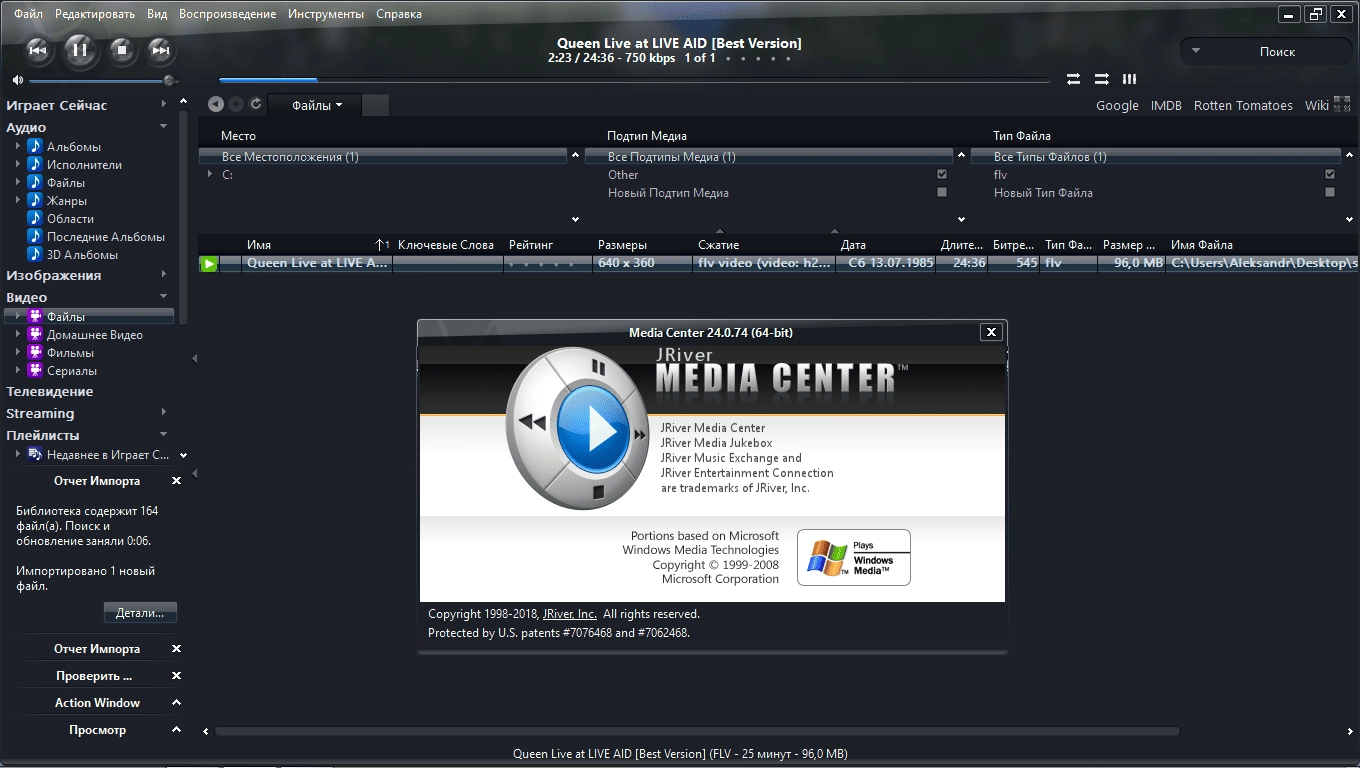Select Альбомы in the Audio tree

click(x=74, y=147)
